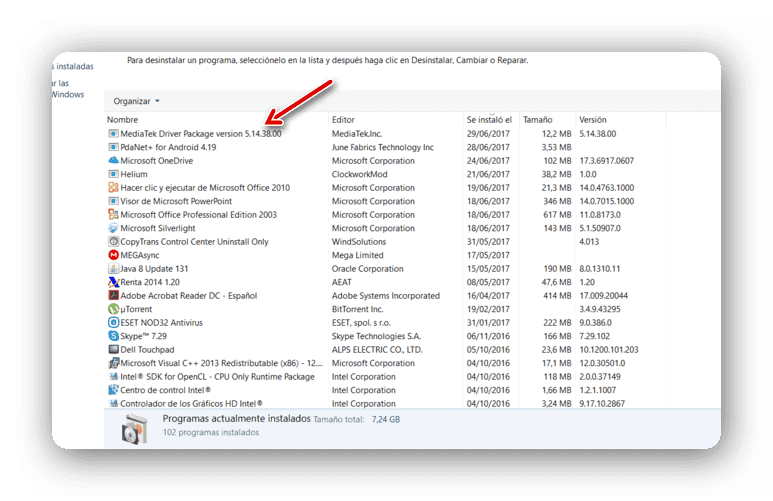Click the Visual C++ 2013 Redistributable icon

(113, 363)
